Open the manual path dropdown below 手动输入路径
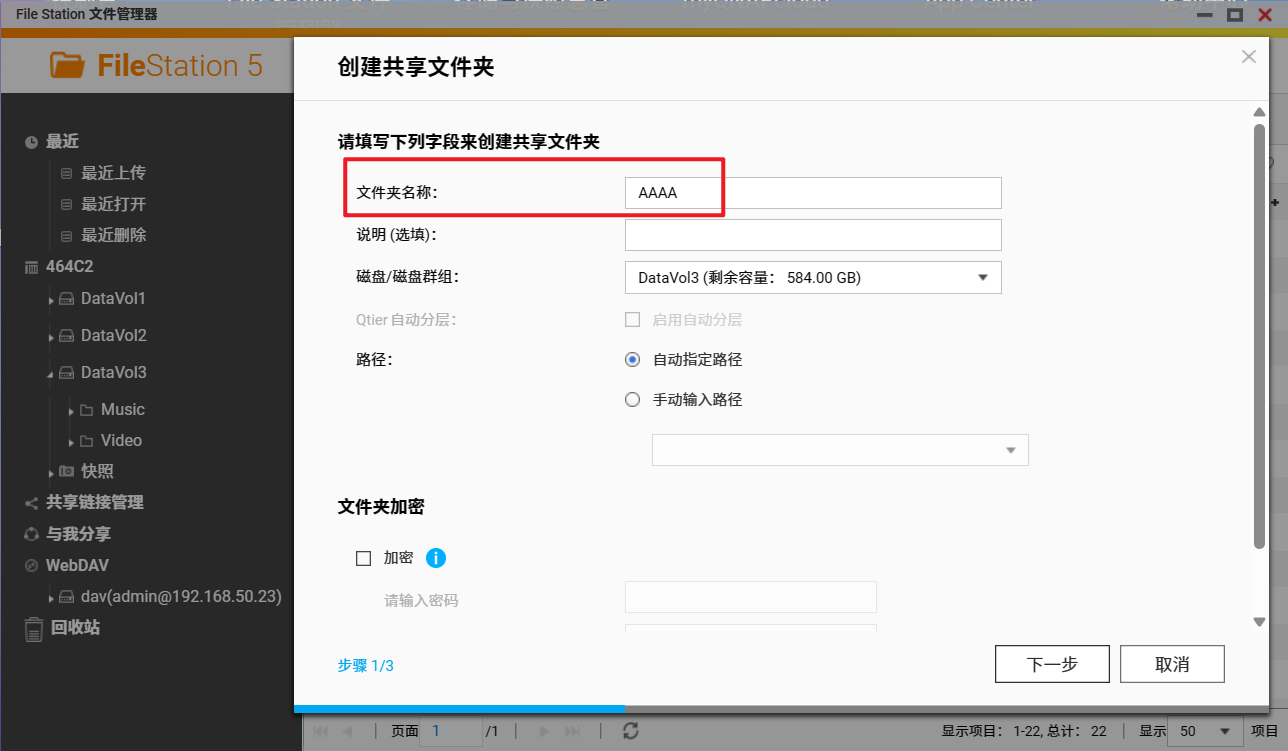The image size is (1288, 751). tap(840, 450)
